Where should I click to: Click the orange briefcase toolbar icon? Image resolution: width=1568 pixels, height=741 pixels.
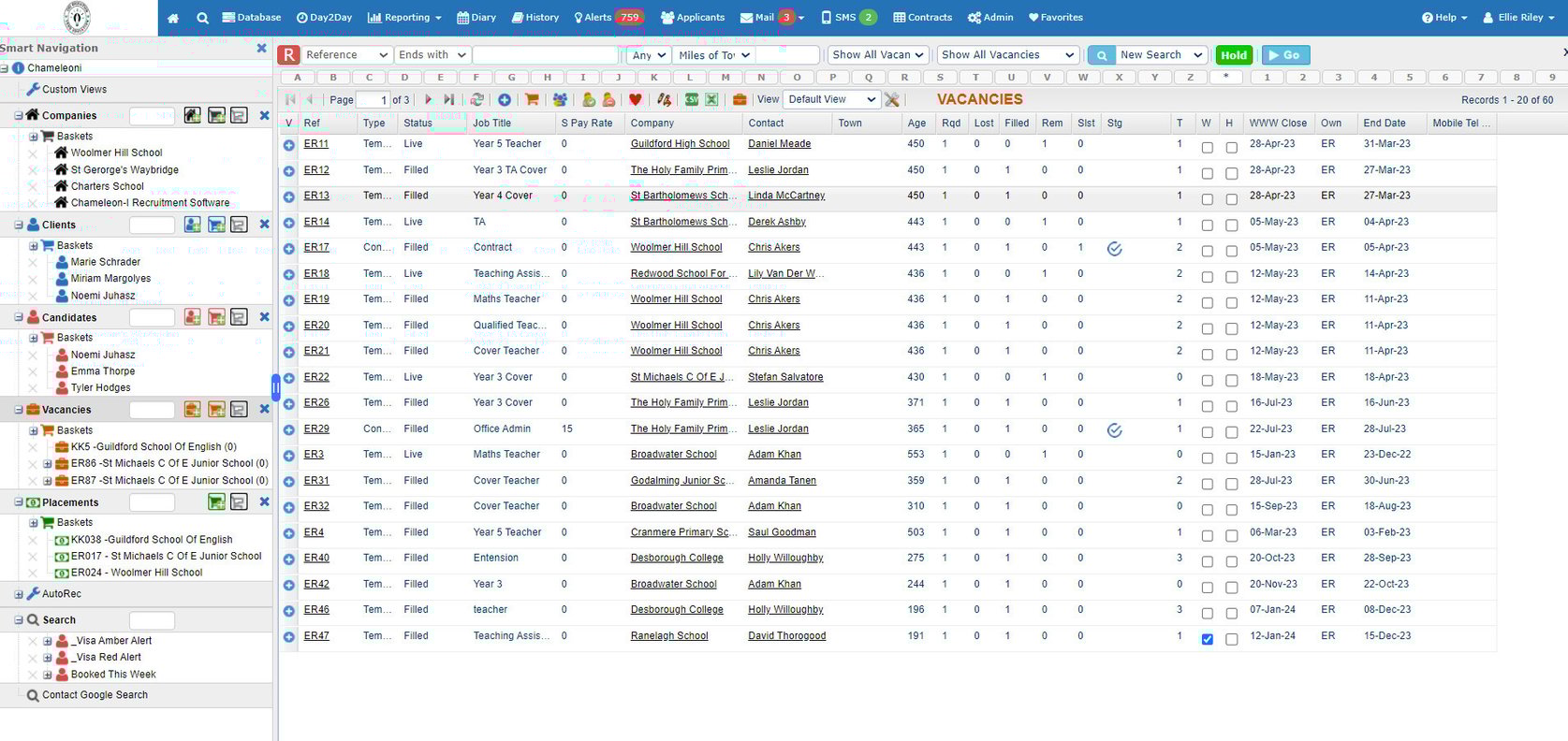pos(740,99)
